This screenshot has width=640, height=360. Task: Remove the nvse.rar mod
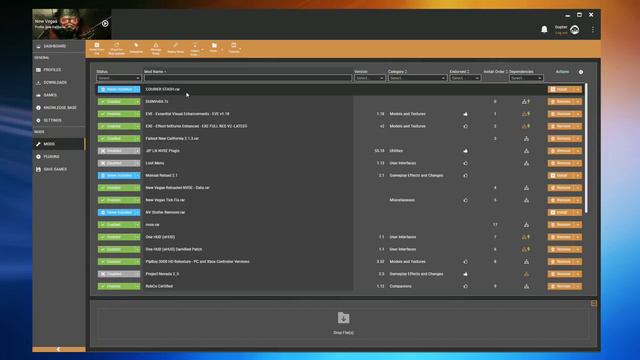(x=561, y=224)
